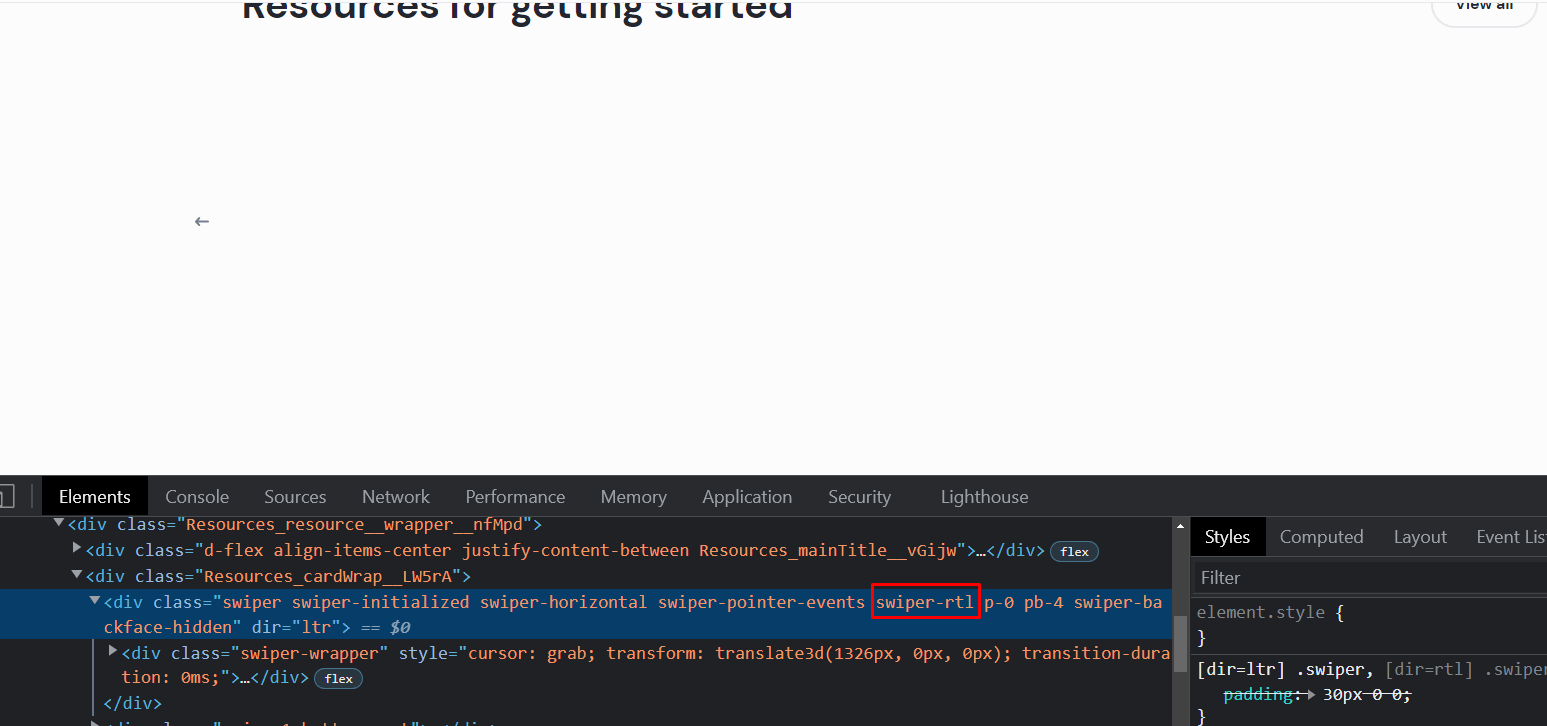
Task: Click the back arrow on the webpage
Action: [x=201, y=221]
